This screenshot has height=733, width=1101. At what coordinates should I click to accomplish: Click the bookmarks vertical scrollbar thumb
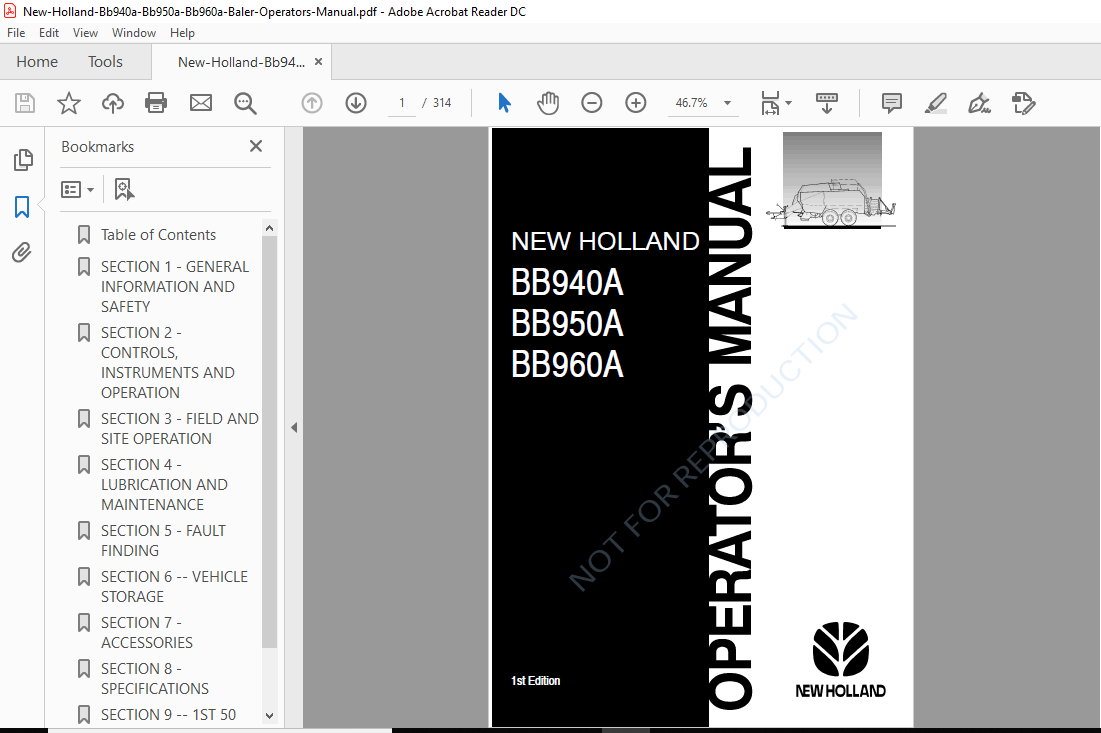(270, 442)
